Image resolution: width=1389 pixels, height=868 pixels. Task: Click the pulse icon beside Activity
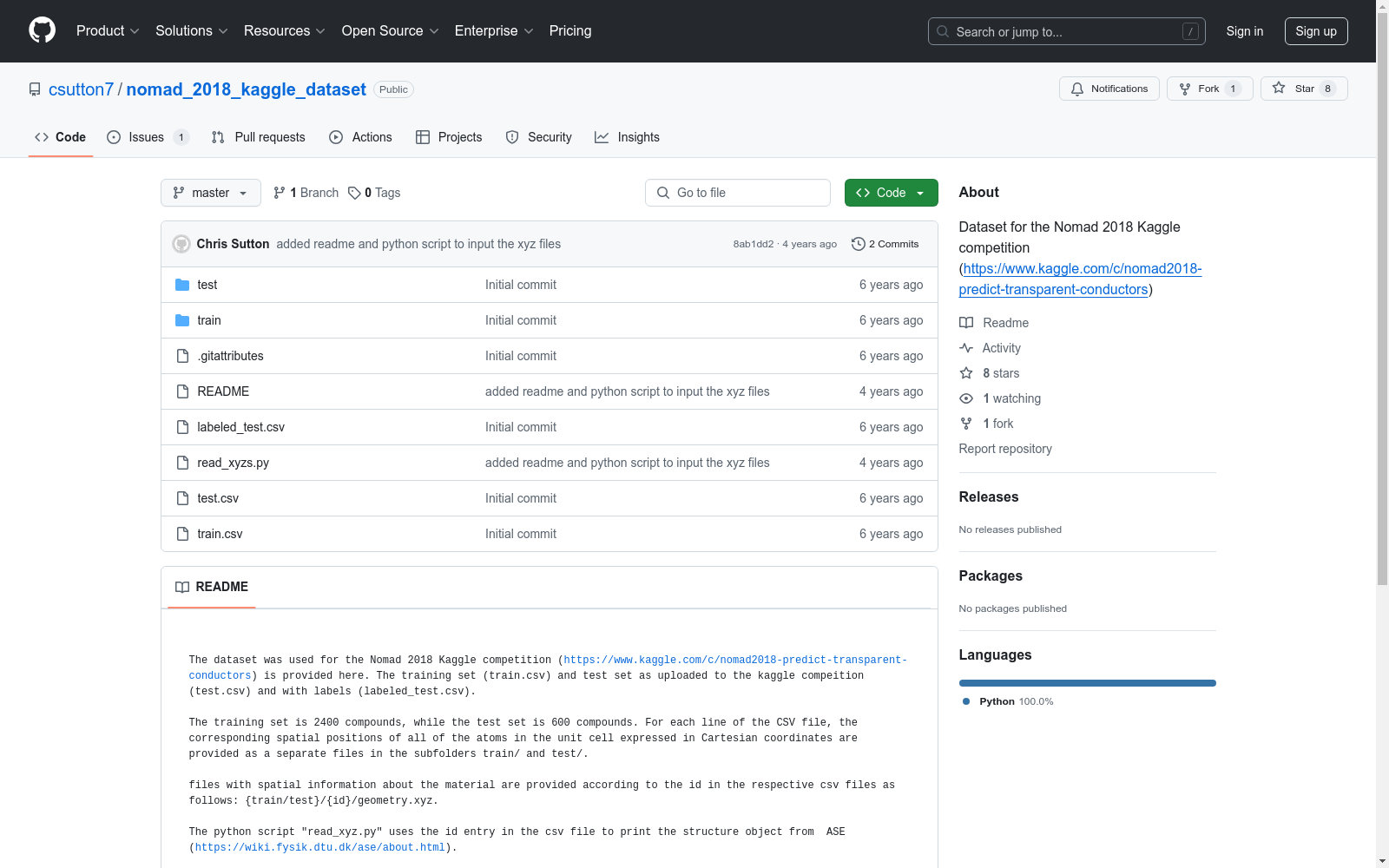click(966, 348)
